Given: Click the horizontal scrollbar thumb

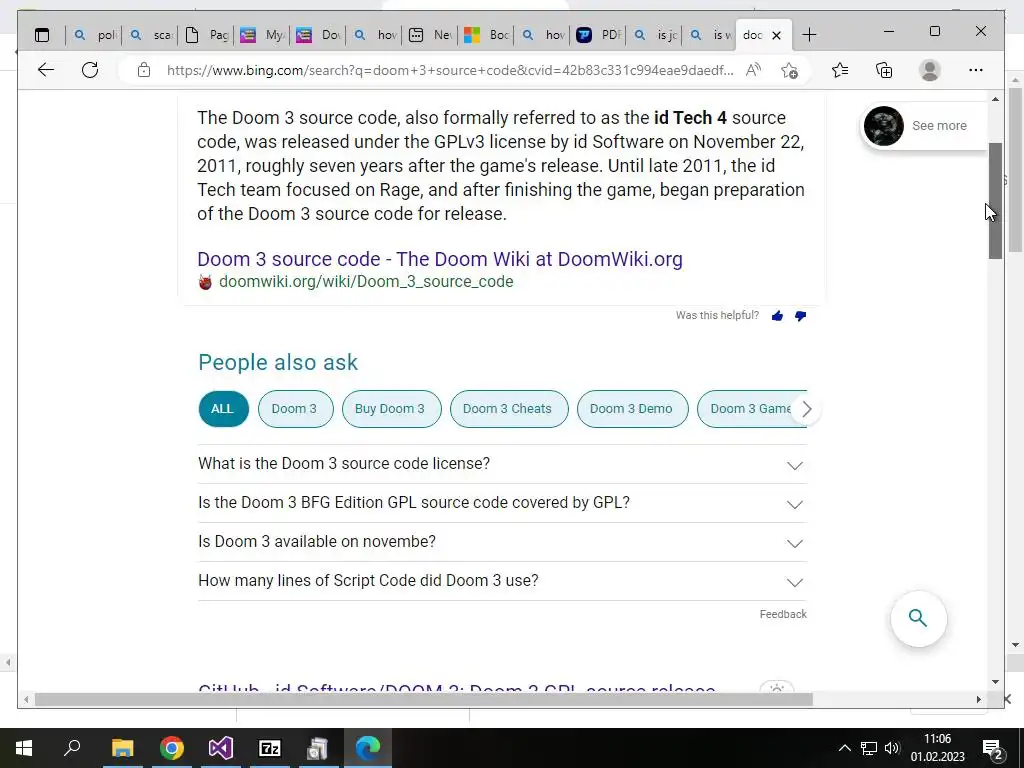Looking at the screenshot, I should click(424, 699).
